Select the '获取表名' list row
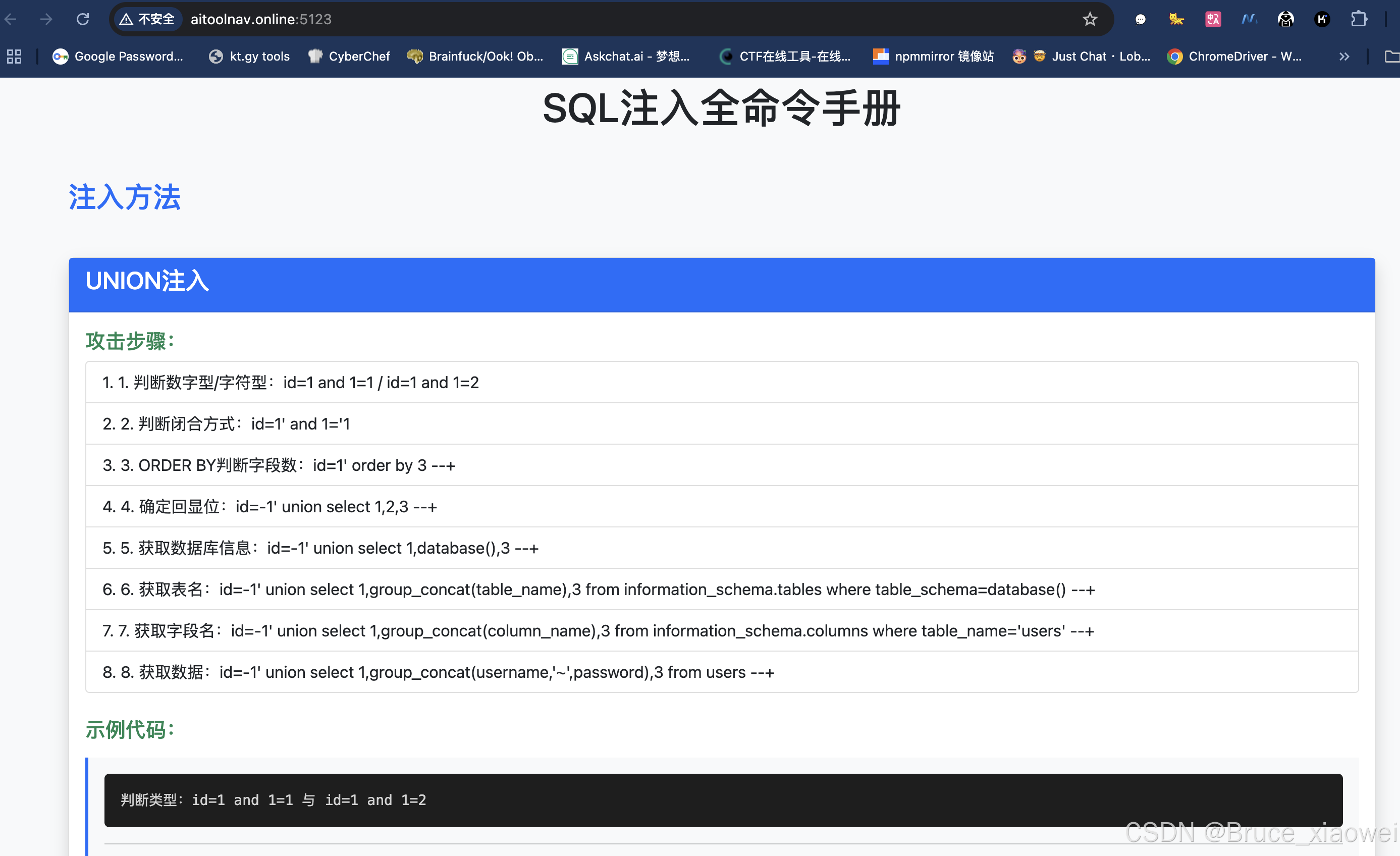The width and height of the screenshot is (1400, 856). click(x=722, y=590)
